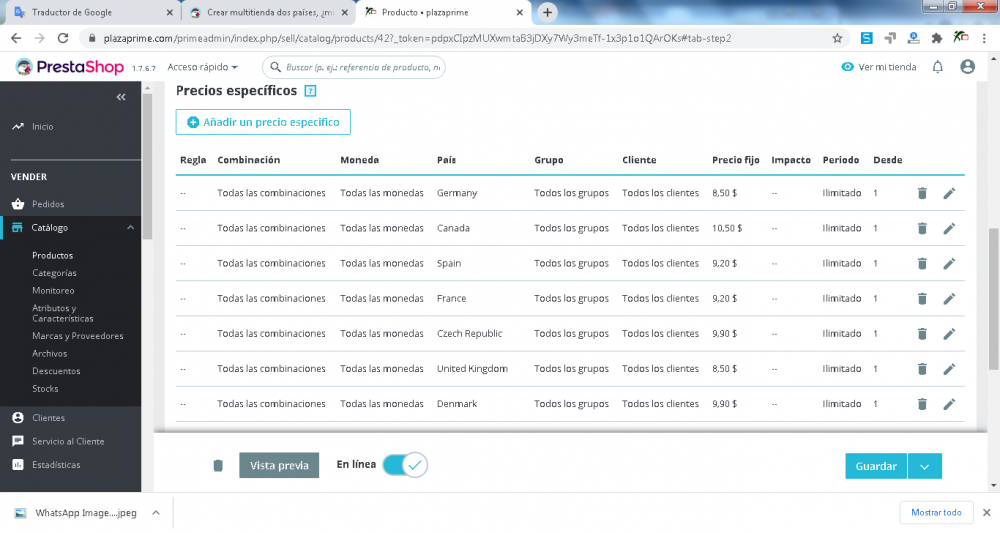
Task: Edit the Spain specific price
Action: (x=949, y=263)
